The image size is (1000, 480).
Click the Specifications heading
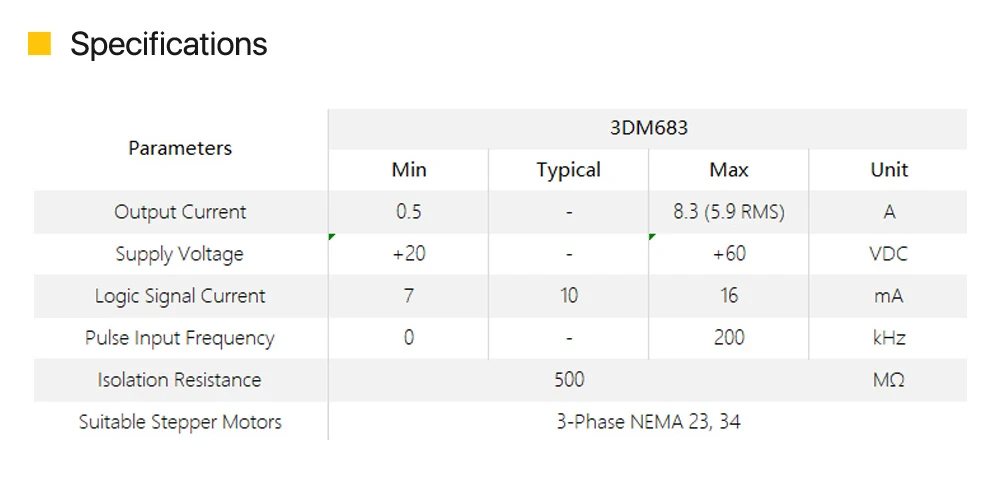pyautogui.click(x=168, y=44)
